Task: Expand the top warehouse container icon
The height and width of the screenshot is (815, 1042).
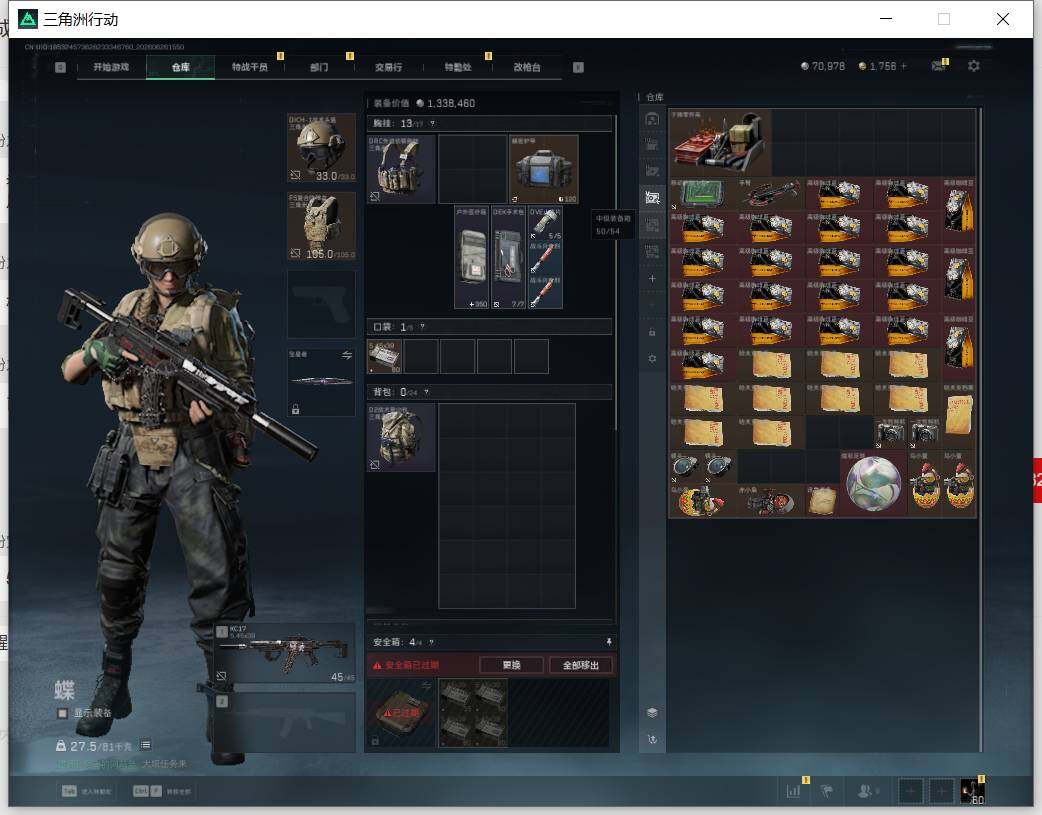Action: (x=652, y=119)
